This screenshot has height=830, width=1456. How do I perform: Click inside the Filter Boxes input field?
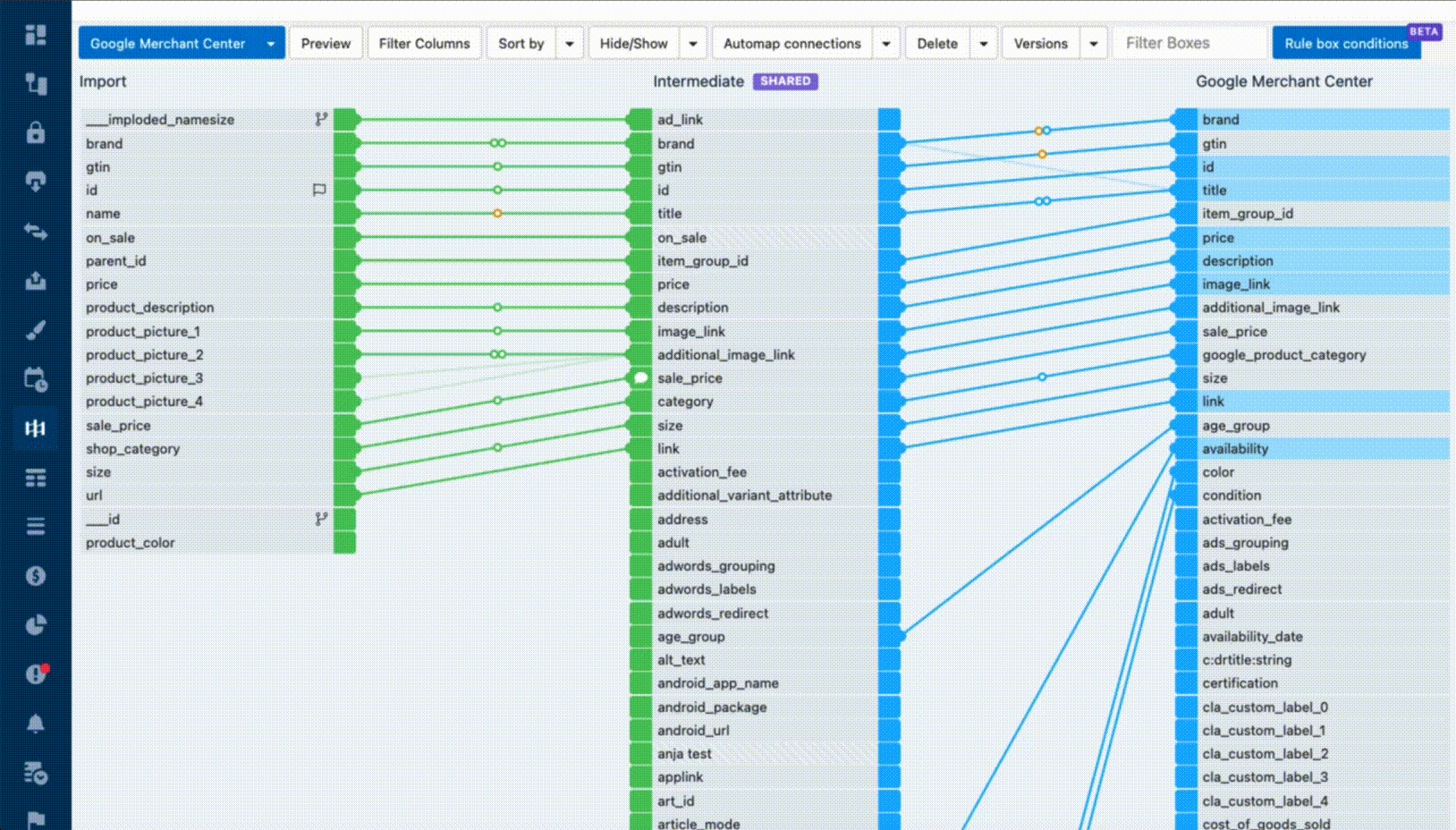click(1189, 42)
